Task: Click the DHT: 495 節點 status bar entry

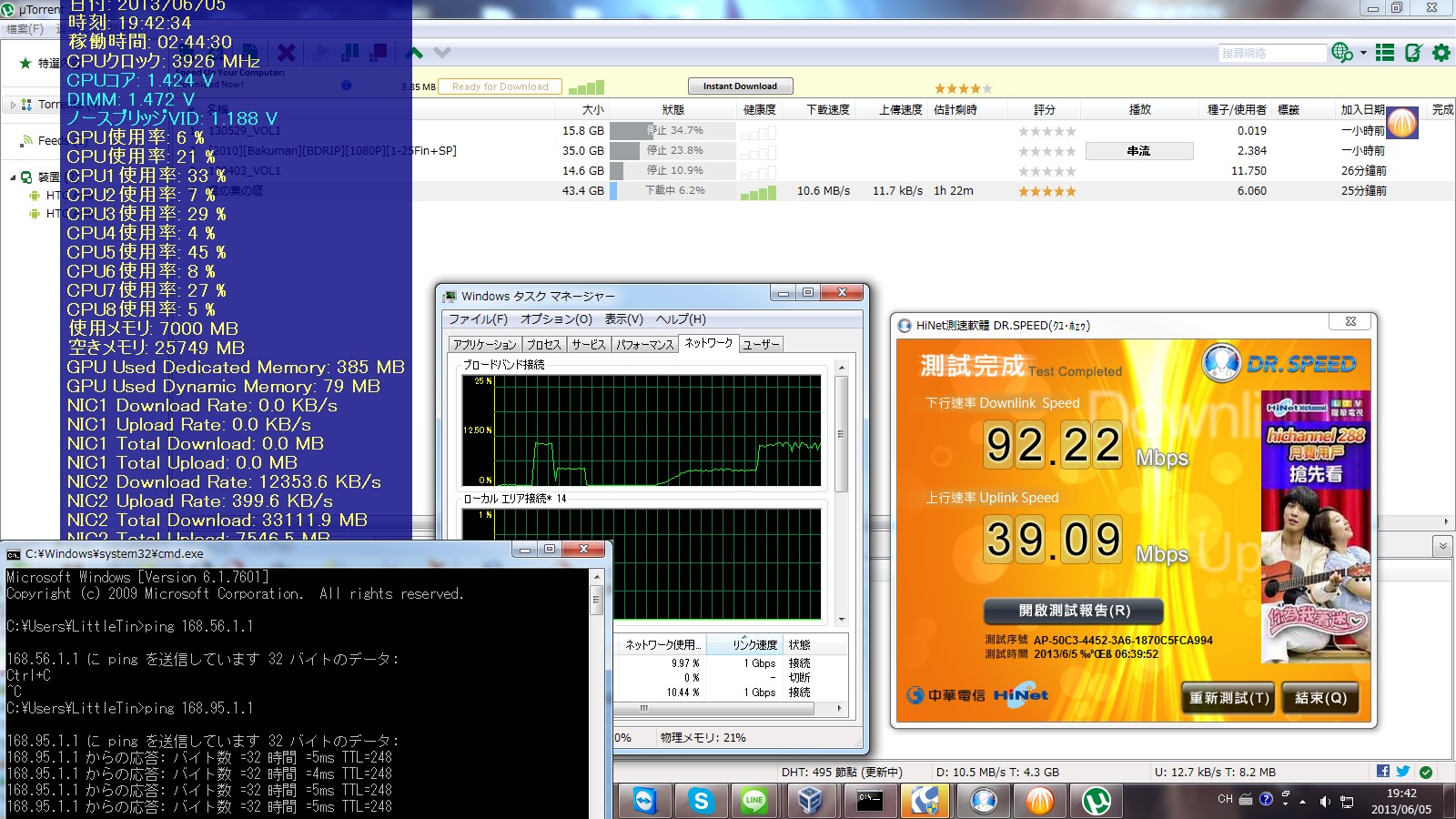Action: pyautogui.click(x=842, y=772)
